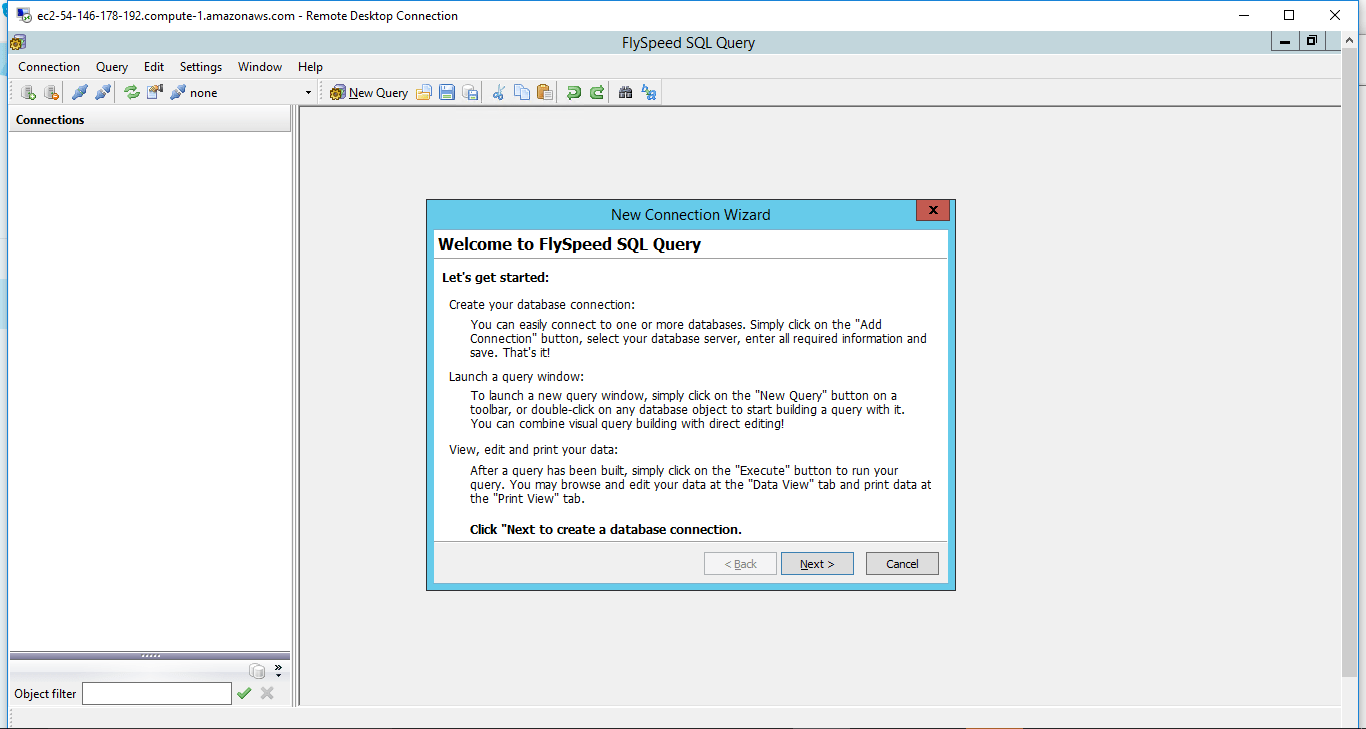Clear the object filter with X icon
The height and width of the screenshot is (729, 1366).
267,693
